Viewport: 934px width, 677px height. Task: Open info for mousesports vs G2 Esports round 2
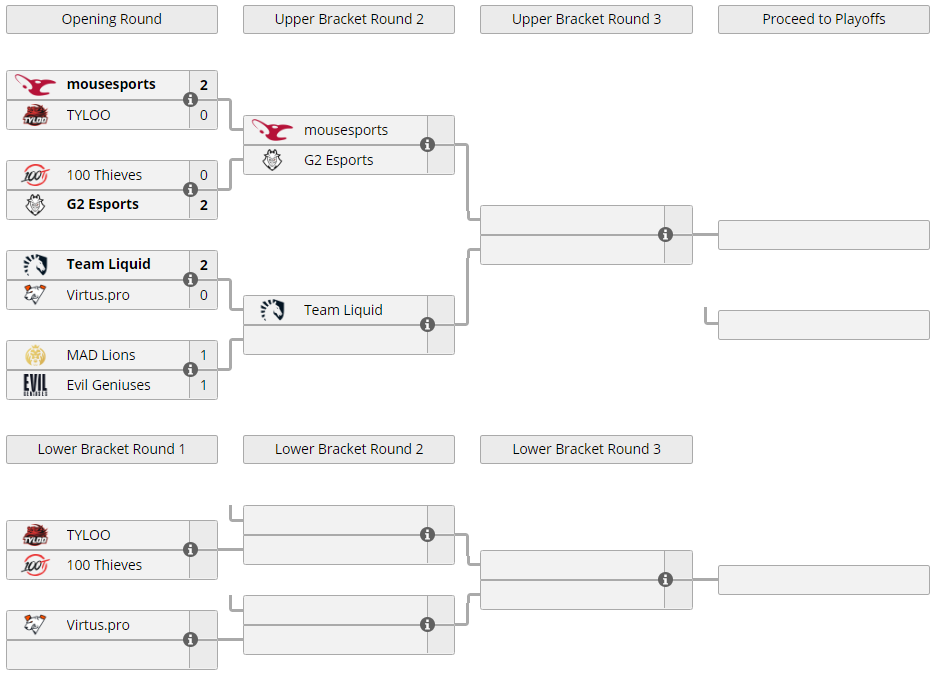click(x=427, y=144)
